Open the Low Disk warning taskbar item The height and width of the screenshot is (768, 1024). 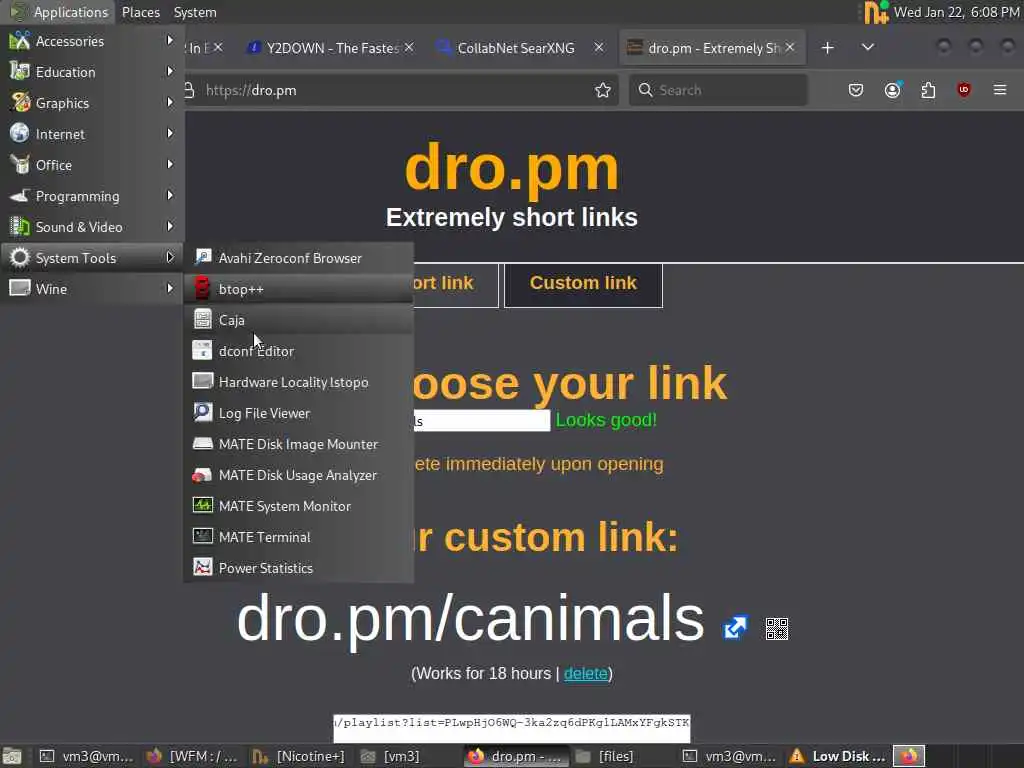pyautogui.click(x=837, y=756)
